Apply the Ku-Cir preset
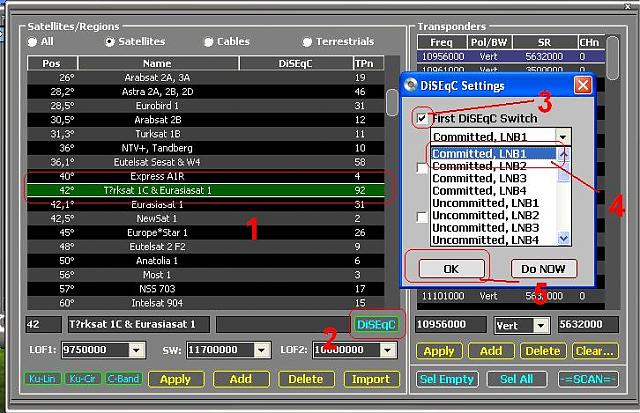640x413 pixels. point(82,379)
